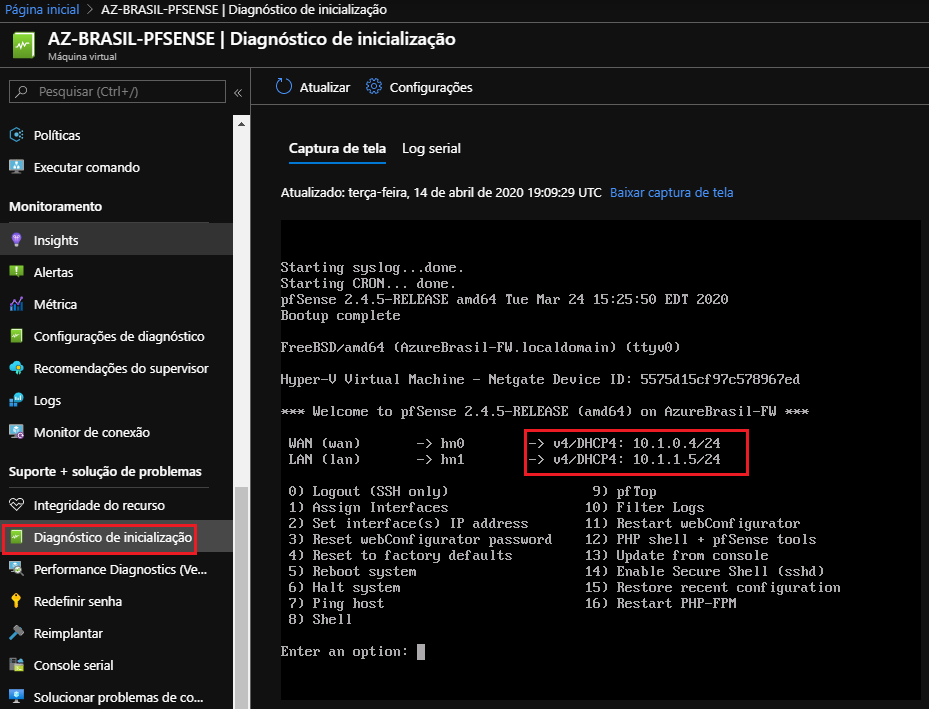Click the Logs icon
The height and width of the screenshot is (709, 929).
pyautogui.click(x=17, y=400)
